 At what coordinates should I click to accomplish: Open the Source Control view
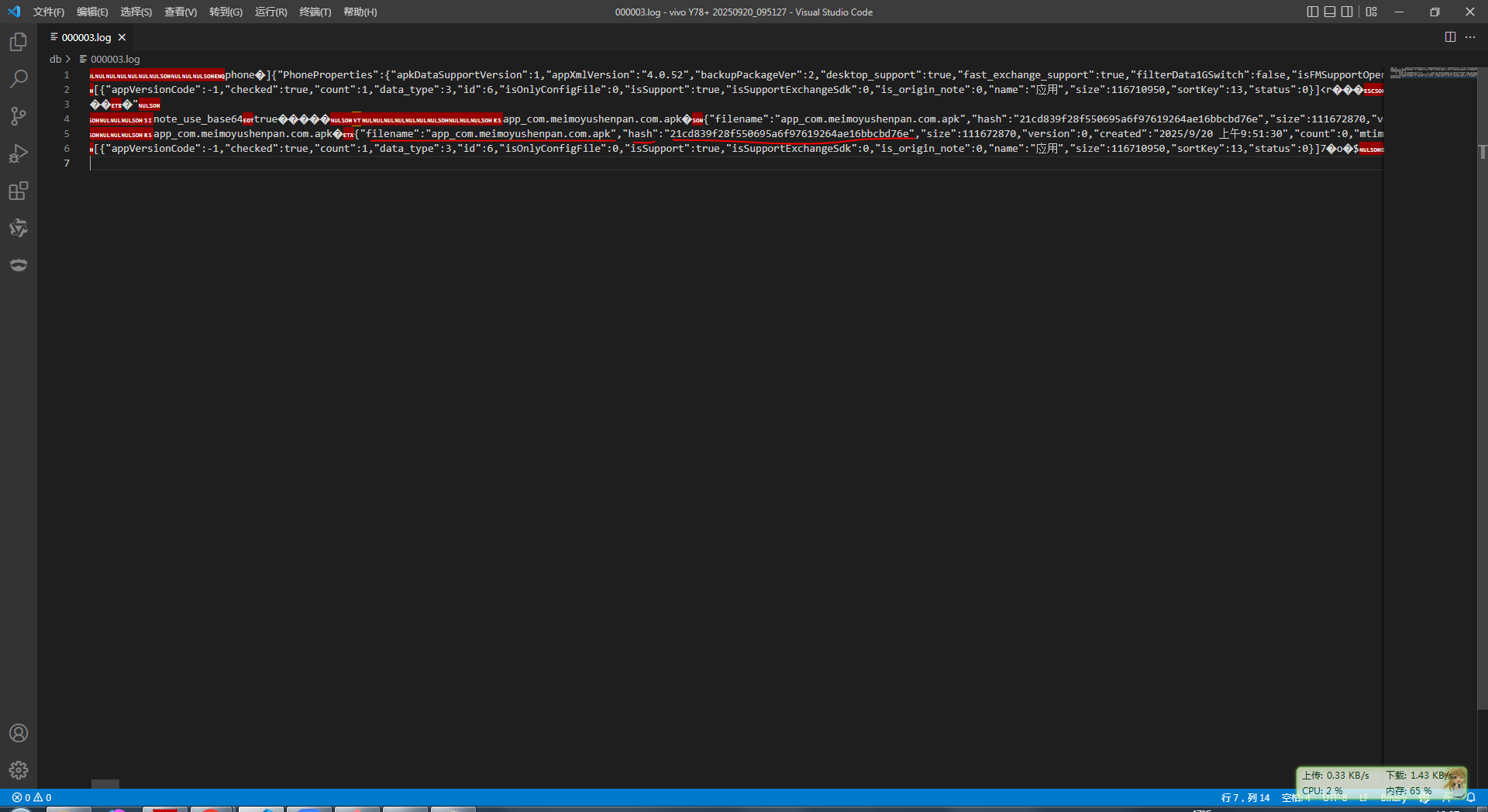point(19,116)
